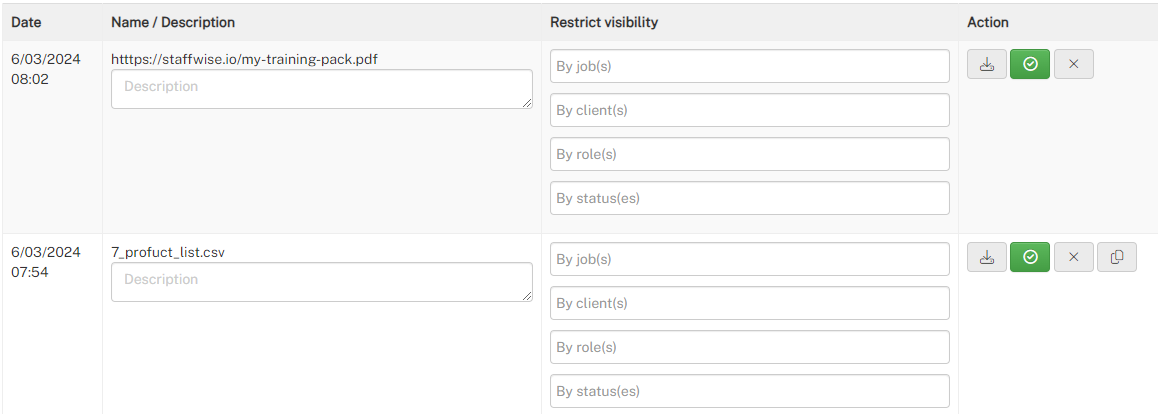1158x414 pixels.
Task: Open By client(s) selector for 7_profuct_list.csv
Action: pyautogui.click(x=750, y=303)
